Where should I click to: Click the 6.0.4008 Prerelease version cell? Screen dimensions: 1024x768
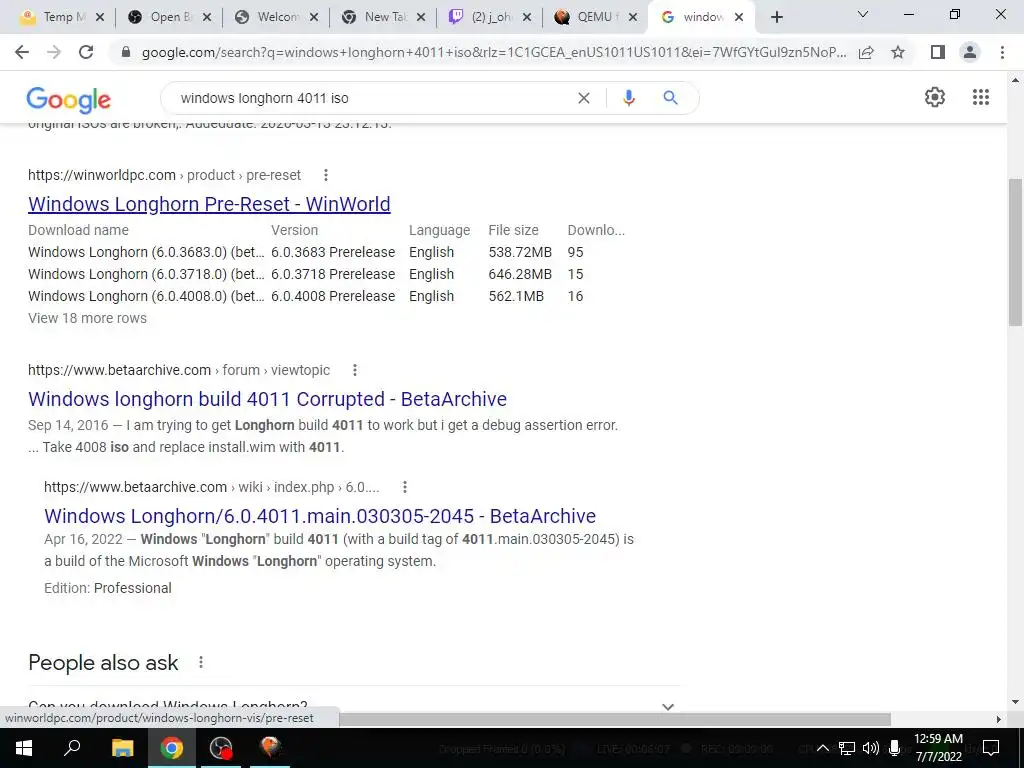(333, 296)
